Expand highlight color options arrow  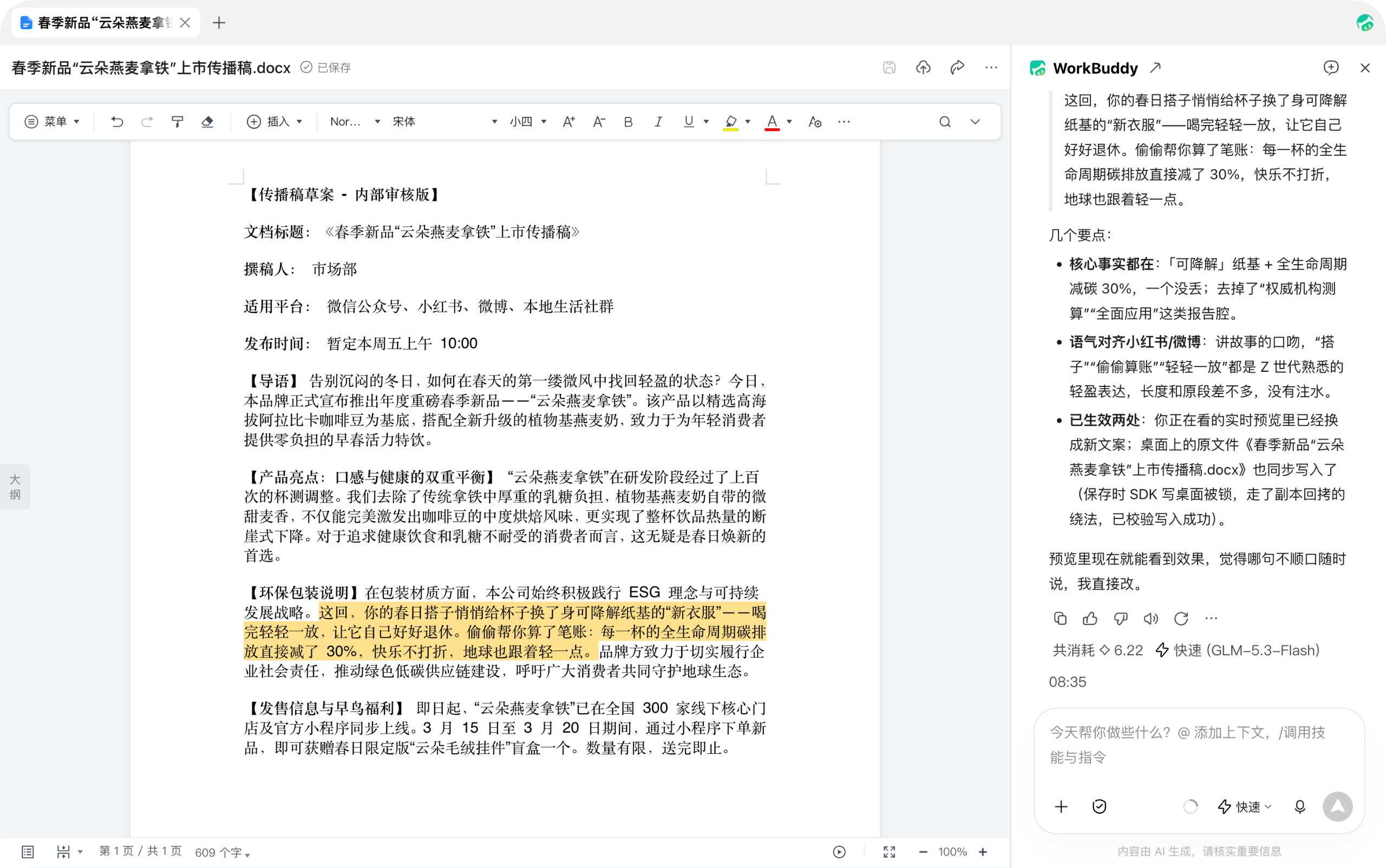[x=748, y=122]
